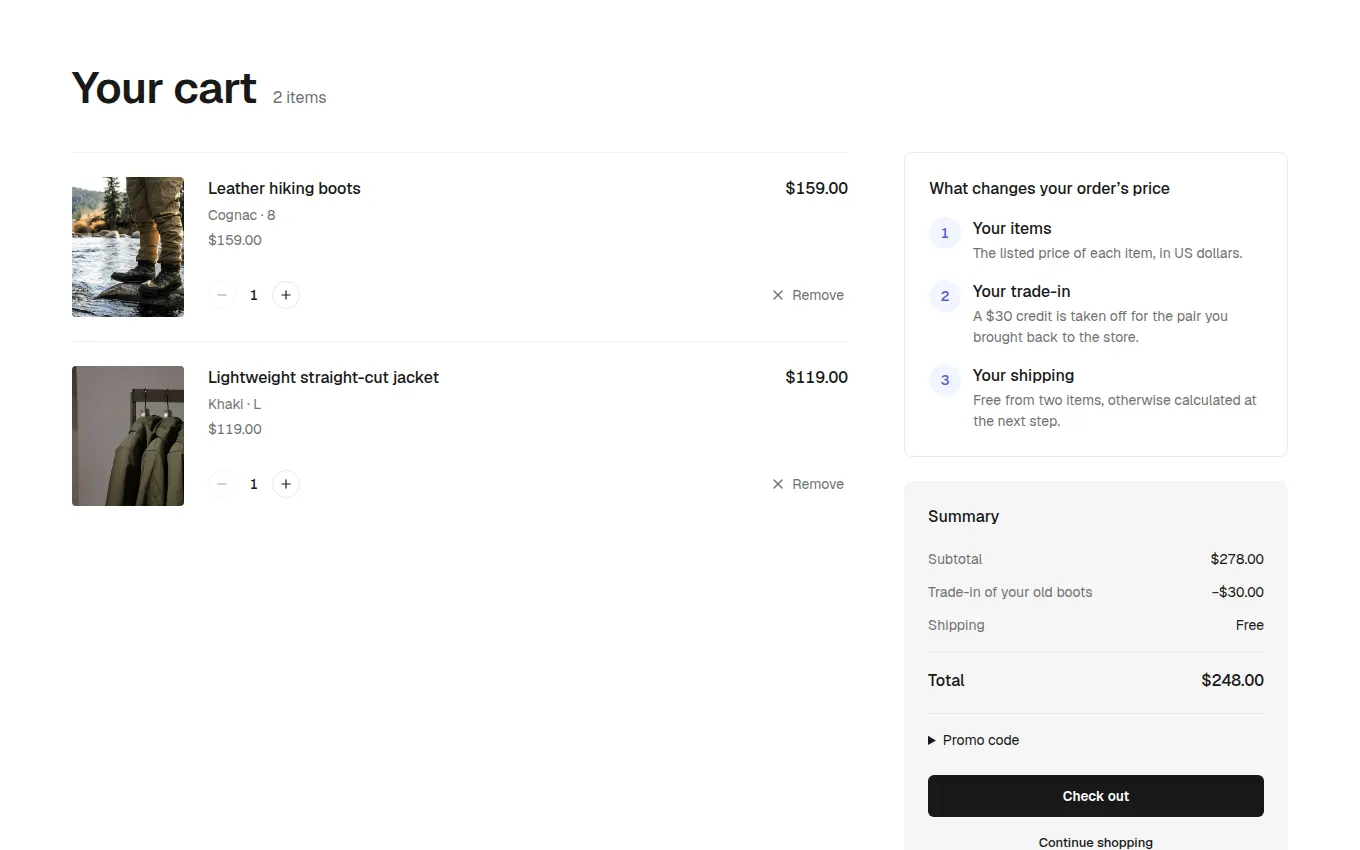The image size is (1360, 850).
Task: Open the Leather hiking boots title link
Action: coord(284,188)
